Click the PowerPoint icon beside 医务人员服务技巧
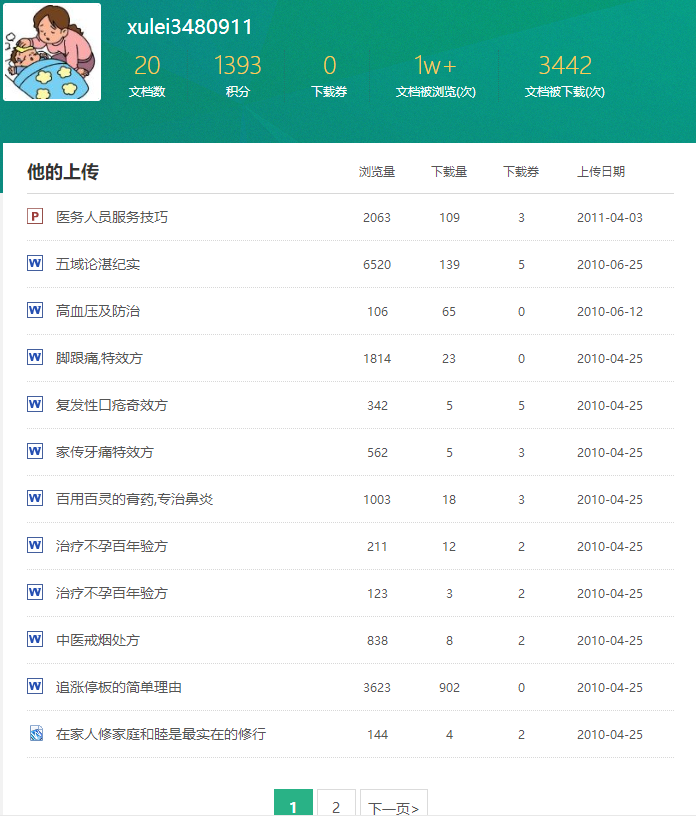 [35, 216]
